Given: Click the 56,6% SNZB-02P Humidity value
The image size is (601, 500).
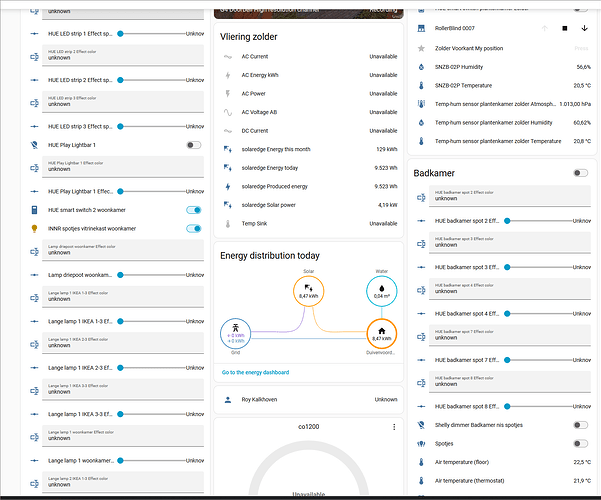Looking at the screenshot, I should pyautogui.click(x=583, y=67).
